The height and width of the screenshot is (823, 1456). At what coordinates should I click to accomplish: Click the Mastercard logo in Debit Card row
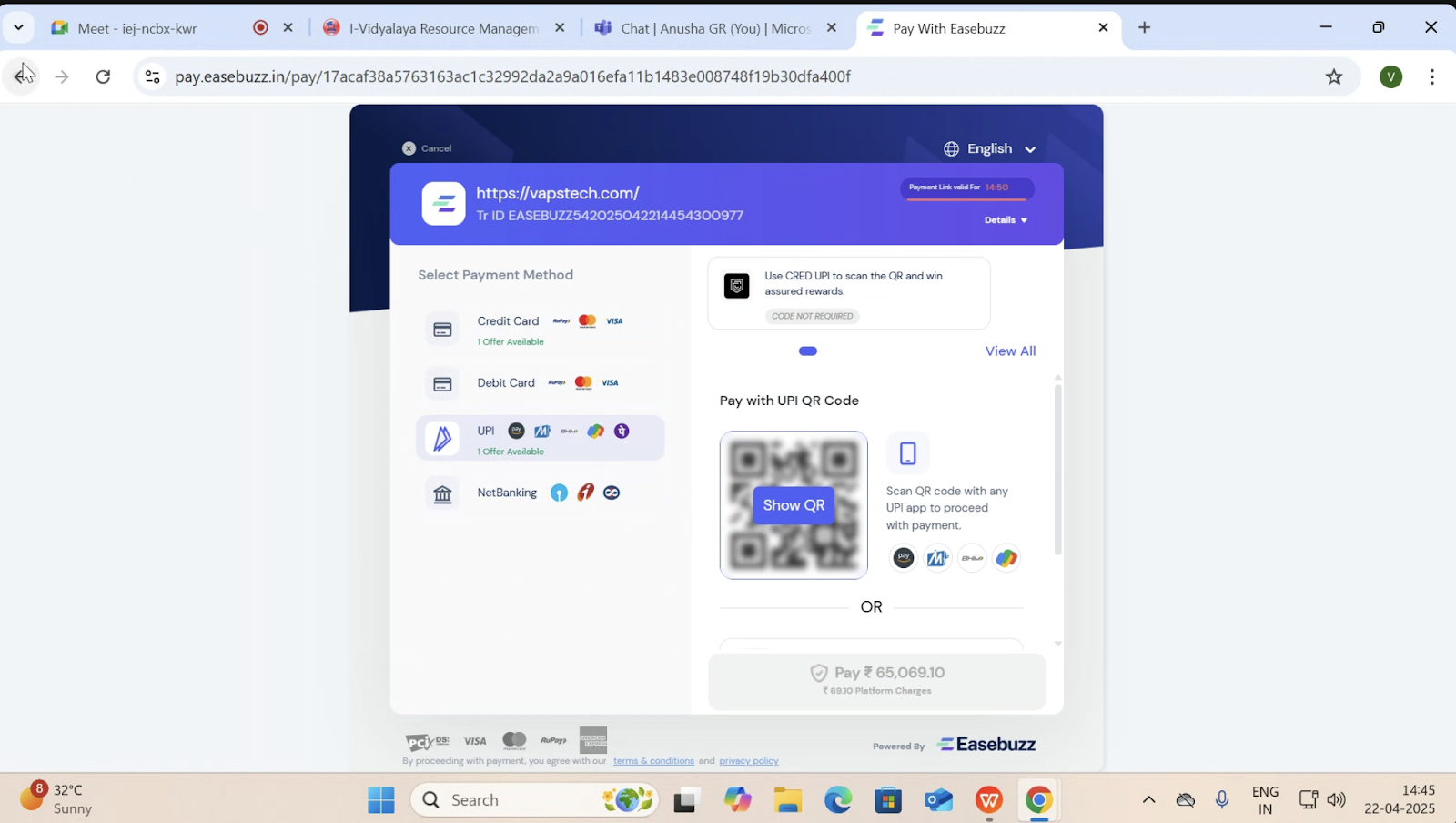583,382
